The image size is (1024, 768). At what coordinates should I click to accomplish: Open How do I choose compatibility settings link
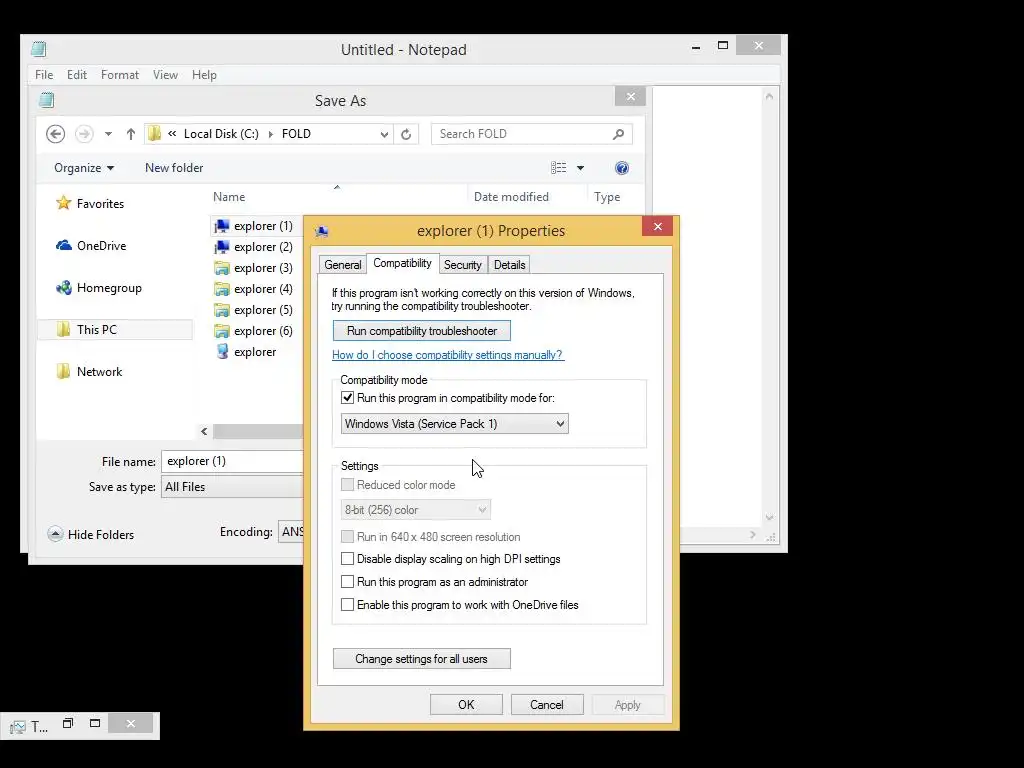tap(447, 355)
